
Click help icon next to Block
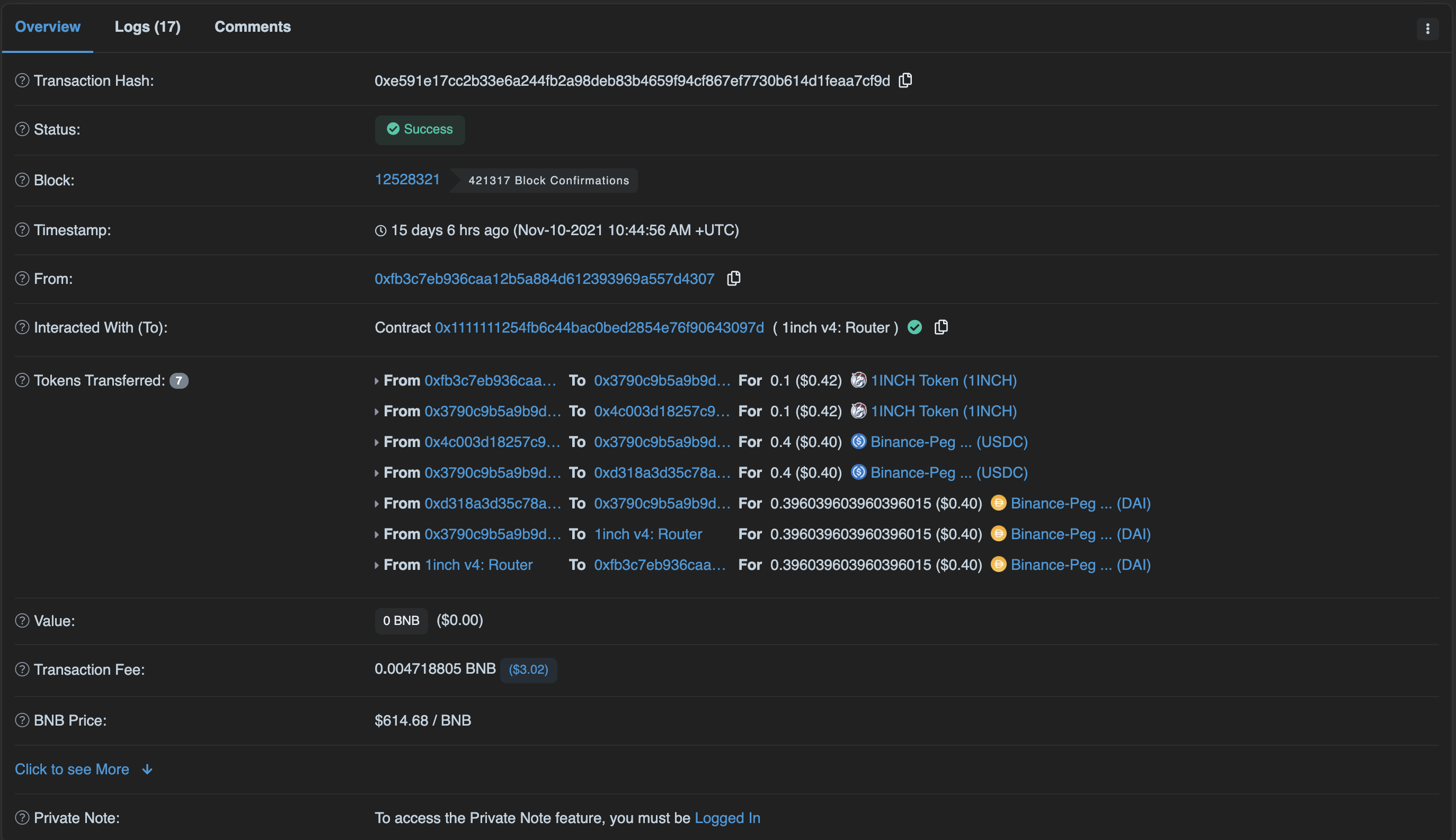tap(22, 180)
